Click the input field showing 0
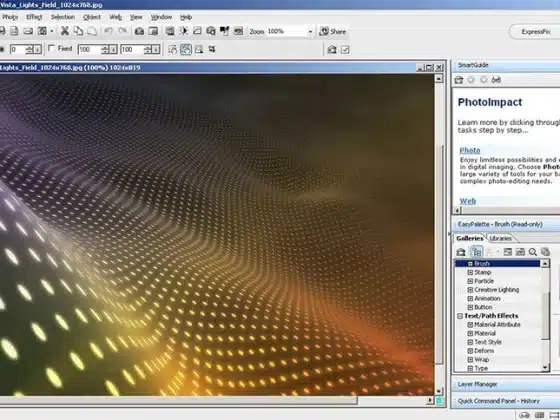This screenshot has width=560, height=420. pos(18,50)
